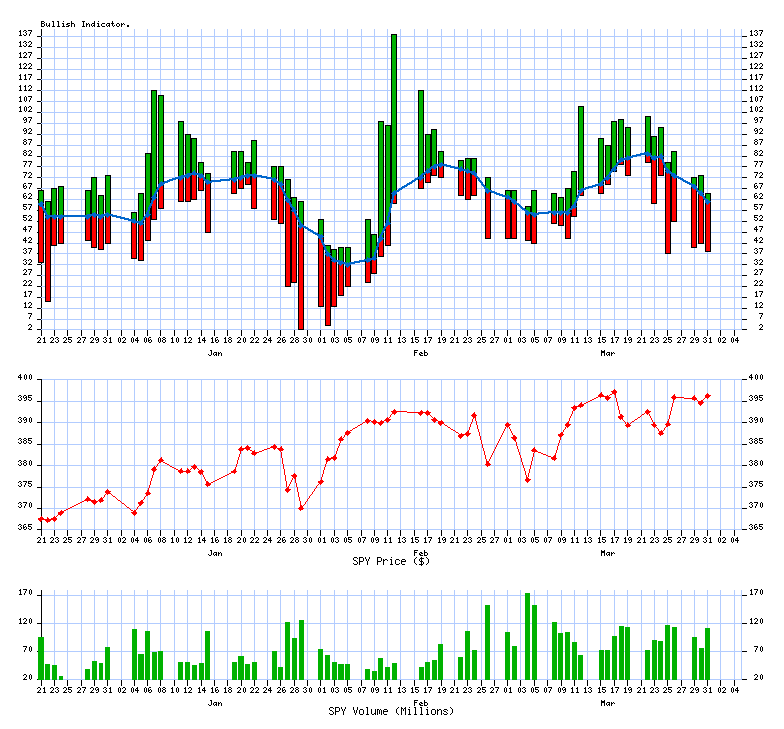
Task: Click the blue average line's lowest point in early February
Action: [x=347, y=264]
